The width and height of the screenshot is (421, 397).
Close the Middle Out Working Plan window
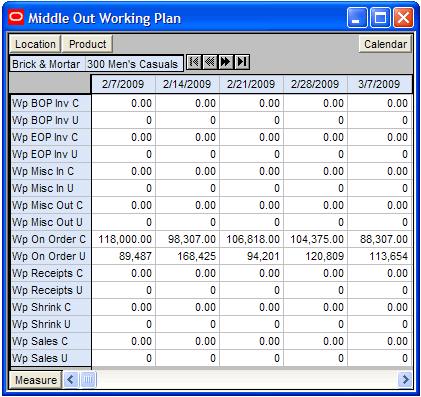(403, 18)
